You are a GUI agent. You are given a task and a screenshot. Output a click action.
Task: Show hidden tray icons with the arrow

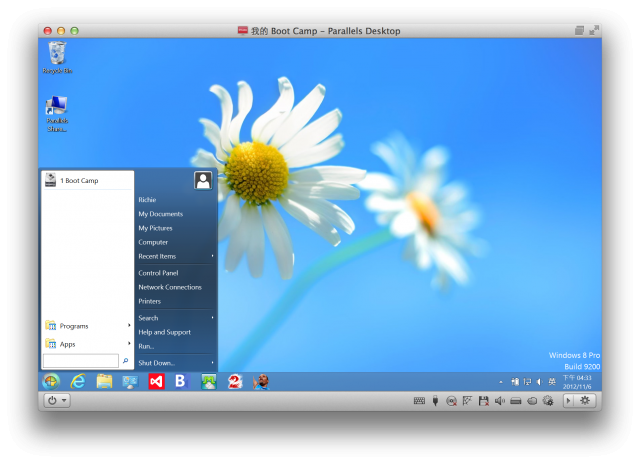pyautogui.click(x=501, y=382)
